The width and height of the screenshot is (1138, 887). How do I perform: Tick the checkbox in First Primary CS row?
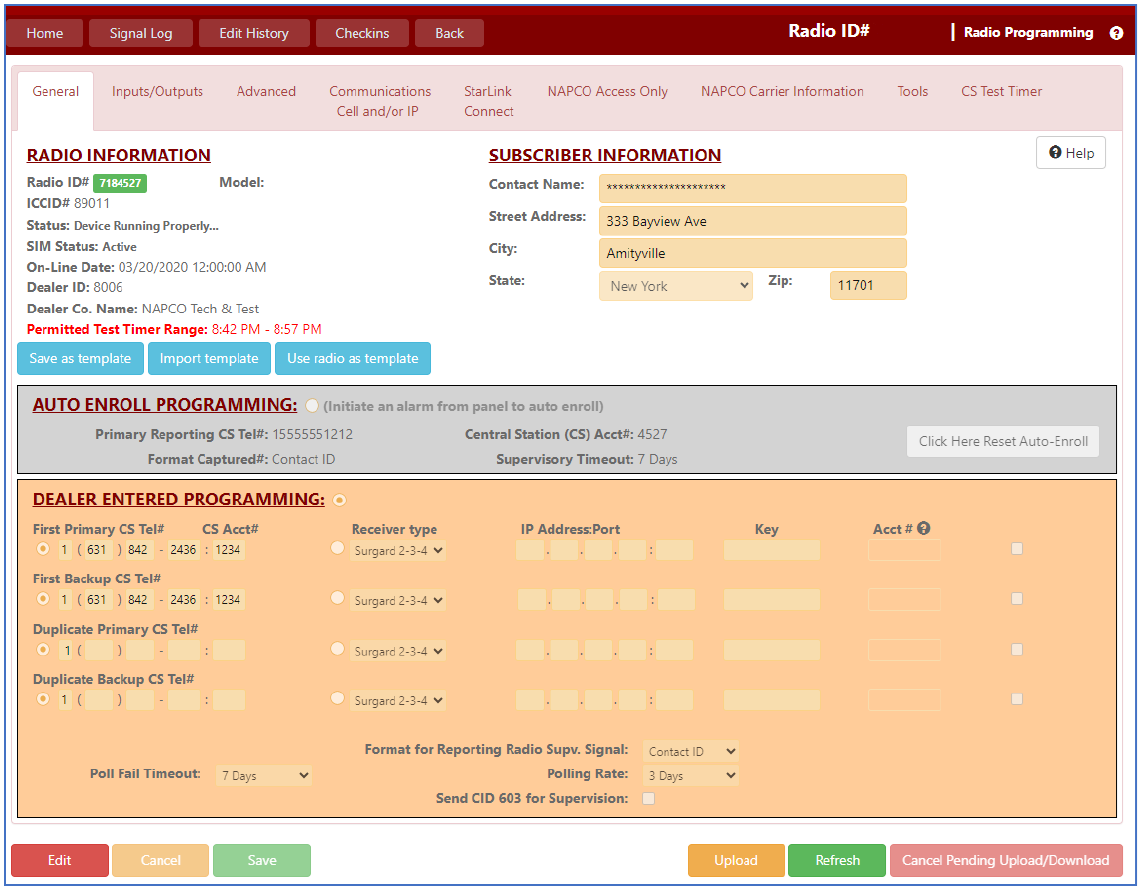tap(1017, 548)
